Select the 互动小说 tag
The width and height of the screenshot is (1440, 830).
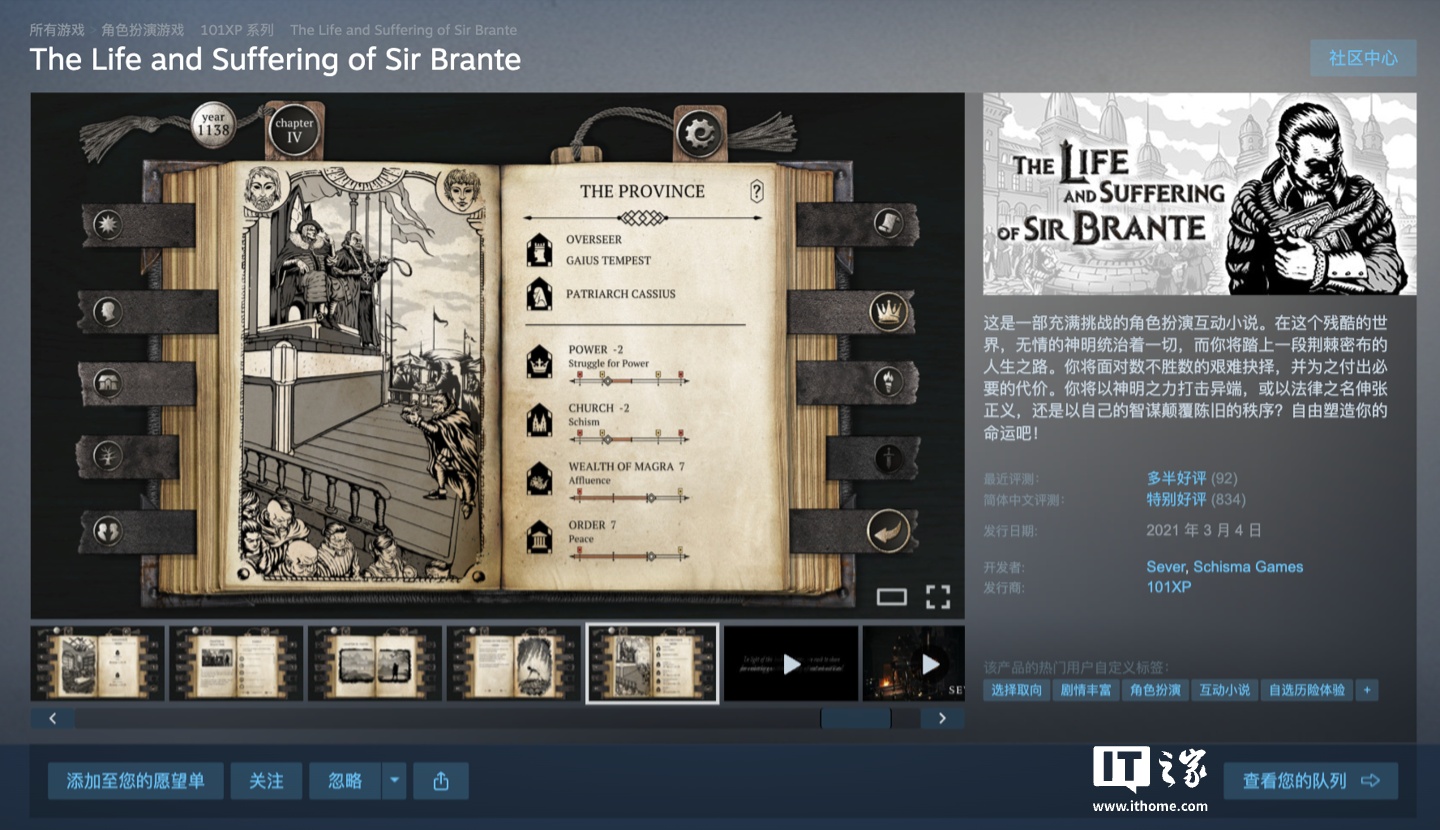[1224, 690]
